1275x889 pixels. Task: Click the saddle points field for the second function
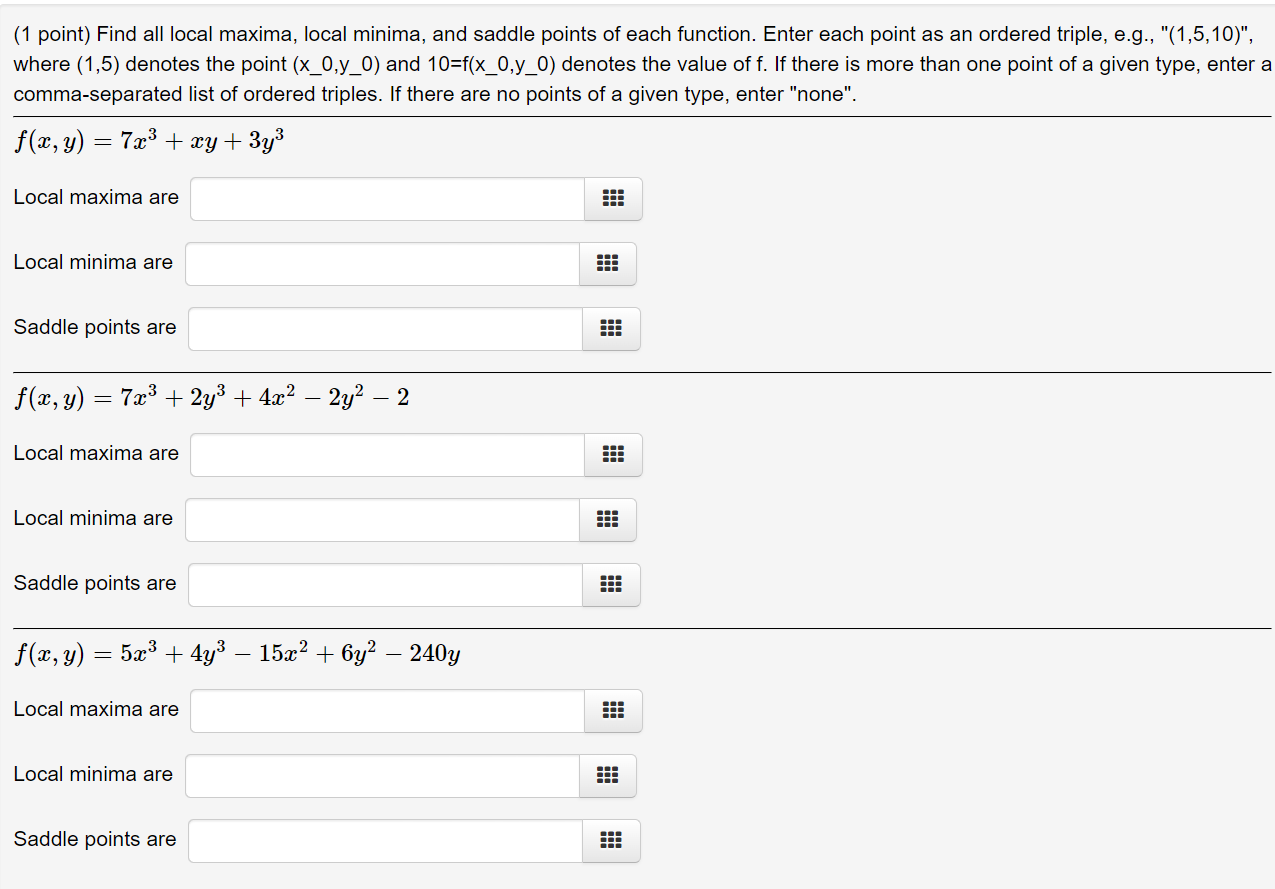[x=383, y=585]
